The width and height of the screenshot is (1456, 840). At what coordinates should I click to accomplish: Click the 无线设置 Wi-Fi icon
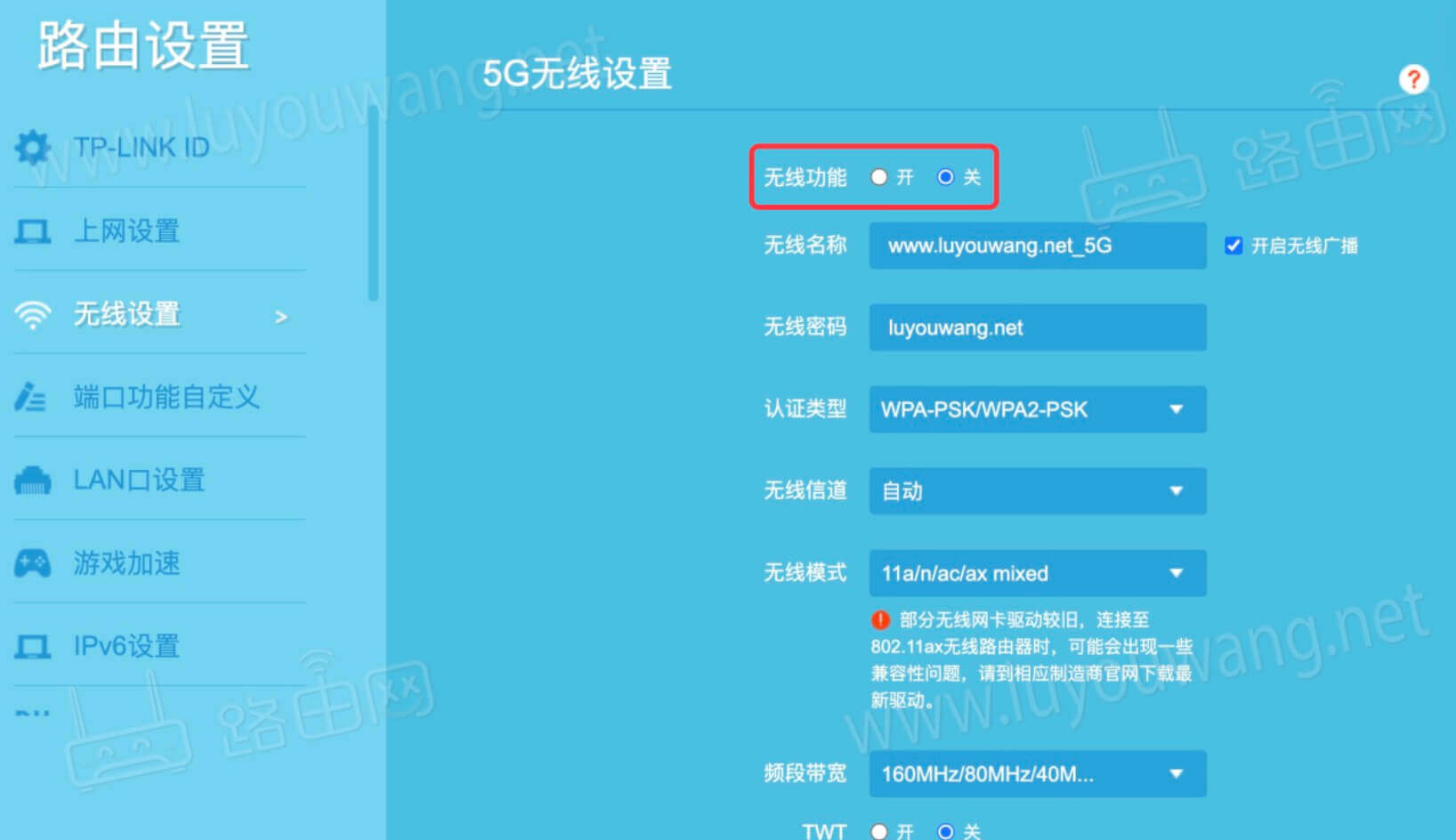pyautogui.click(x=33, y=315)
